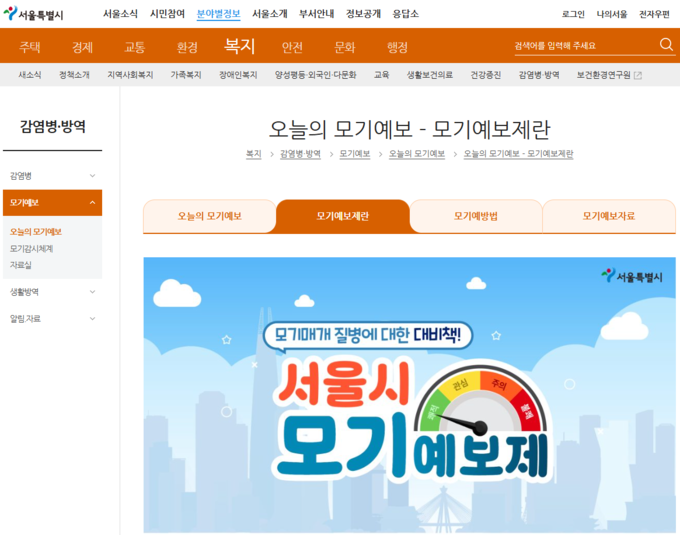Viewport: 680px width, 535px height.
Task: Select 문화 in the orange category bar
Action: [x=345, y=47]
